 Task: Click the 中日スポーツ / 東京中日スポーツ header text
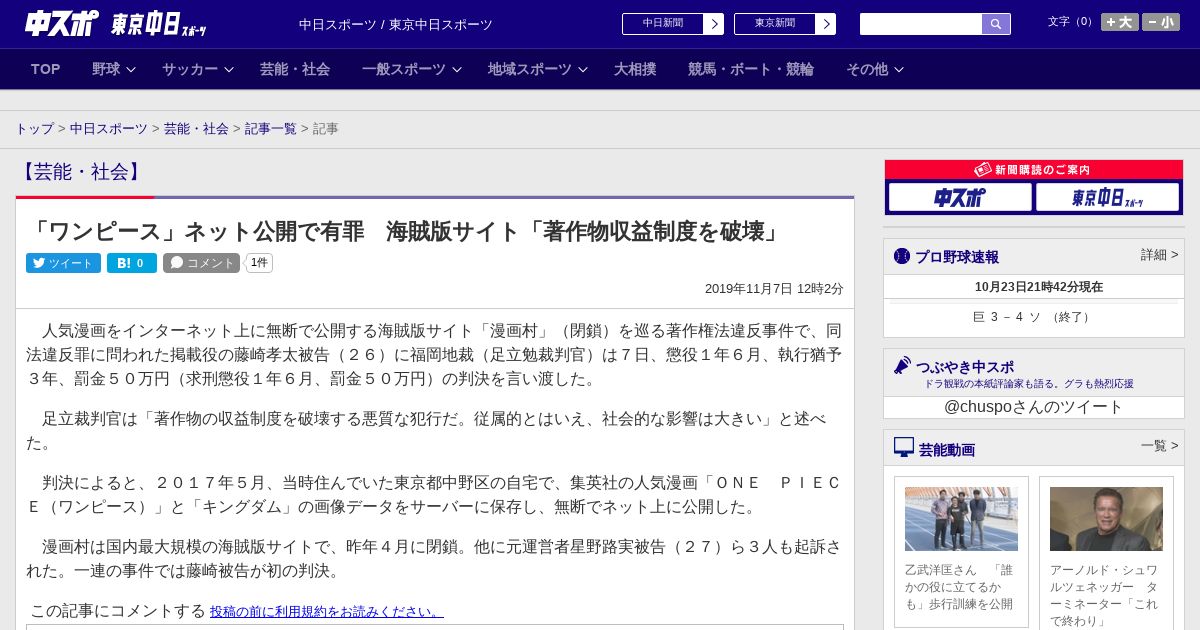coord(396,25)
